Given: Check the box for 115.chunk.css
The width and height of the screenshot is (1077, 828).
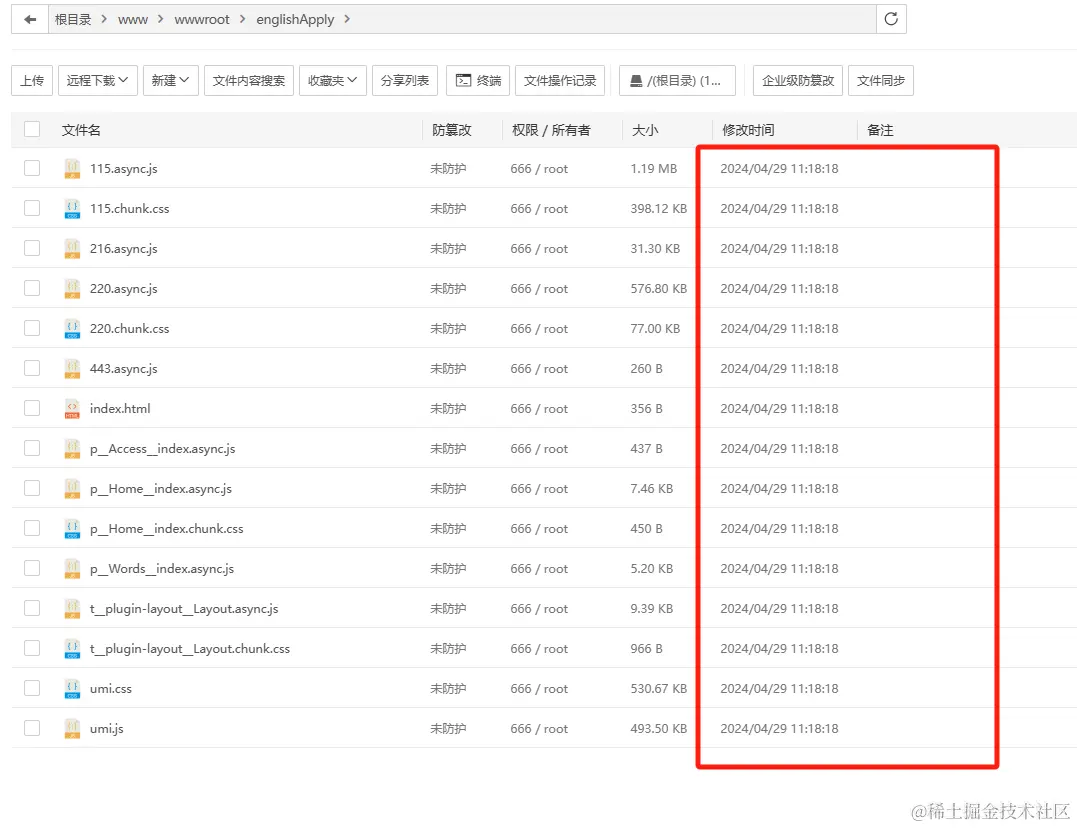Looking at the screenshot, I should tap(32, 208).
